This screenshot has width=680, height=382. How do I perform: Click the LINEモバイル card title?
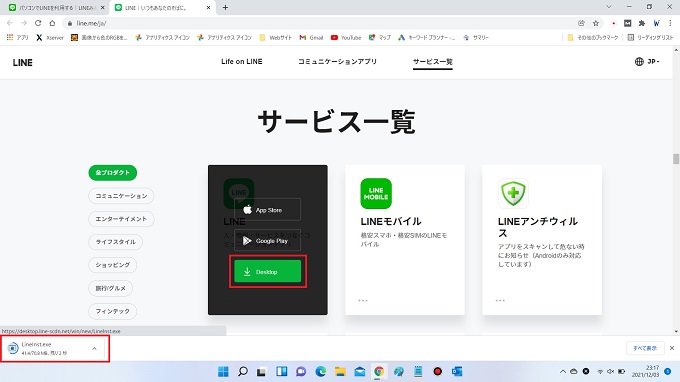pyautogui.click(x=391, y=221)
